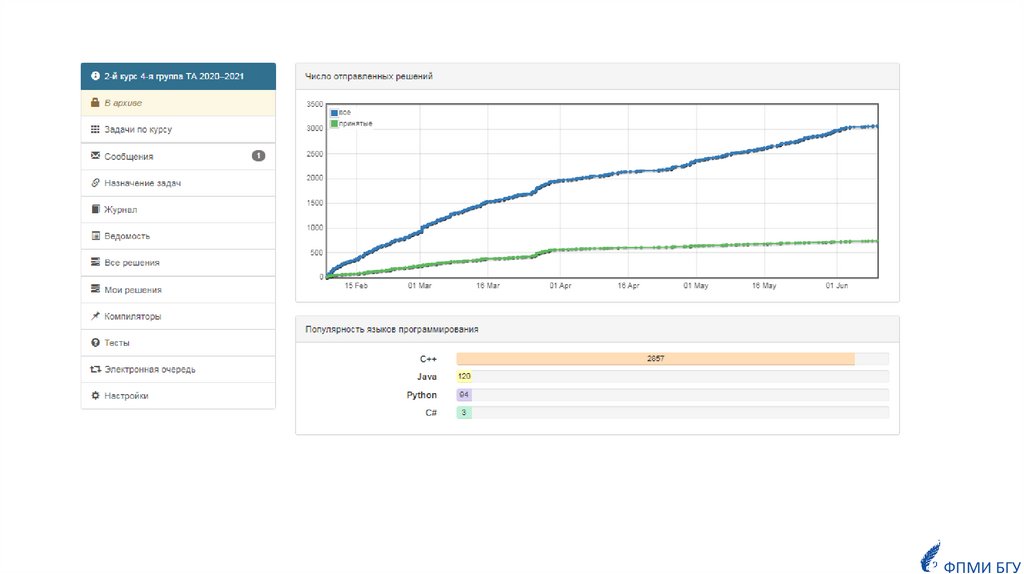Click the arrows icon for Электронная очередь
Screen dimensions: 1024x574
coord(95,369)
